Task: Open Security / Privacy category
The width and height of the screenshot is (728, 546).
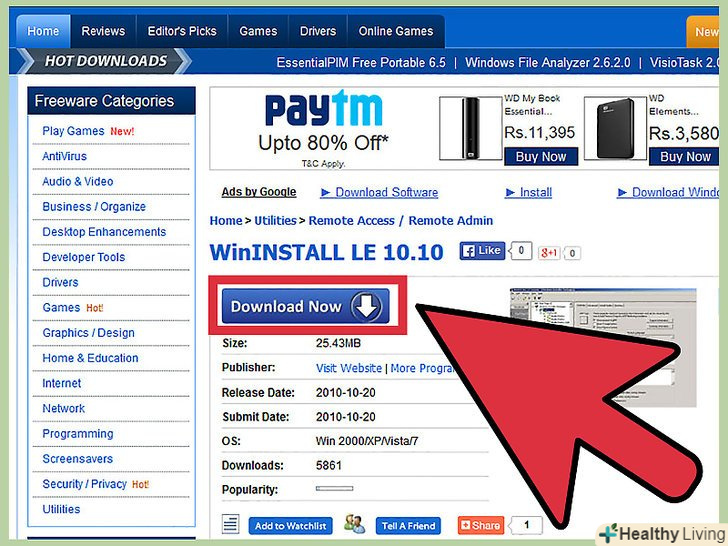Action: tap(84, 484)
